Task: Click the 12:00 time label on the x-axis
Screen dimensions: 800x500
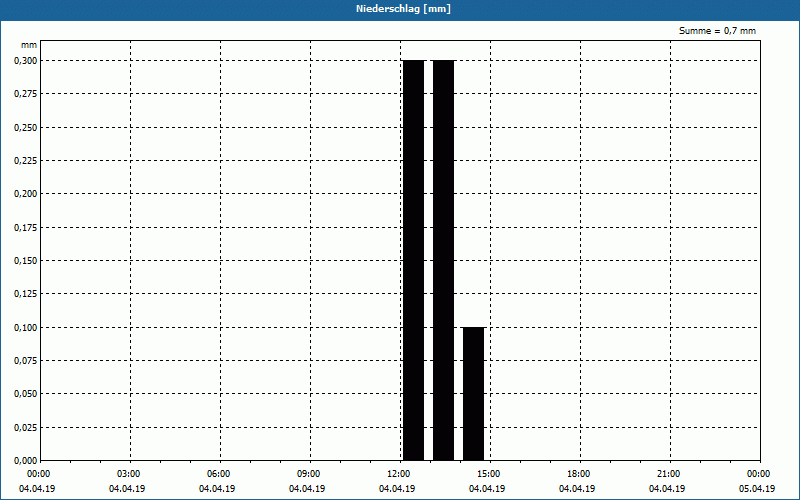Action: [399, 474]
